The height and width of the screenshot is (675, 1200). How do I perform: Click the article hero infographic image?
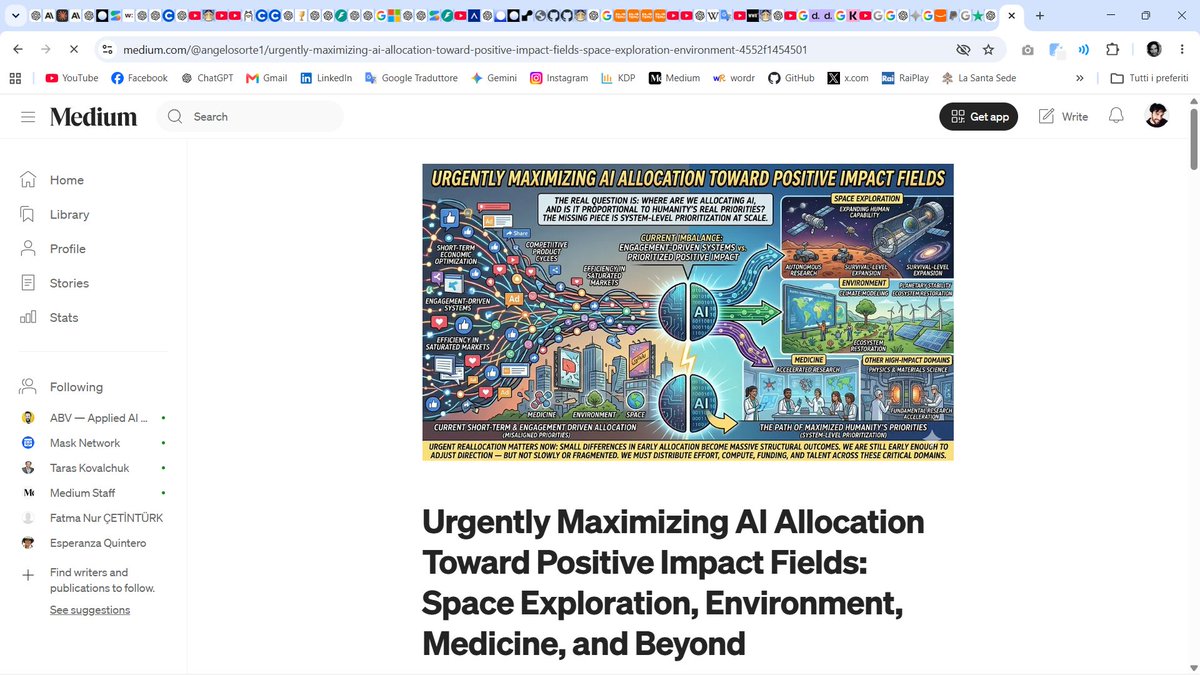pos(688,312)
